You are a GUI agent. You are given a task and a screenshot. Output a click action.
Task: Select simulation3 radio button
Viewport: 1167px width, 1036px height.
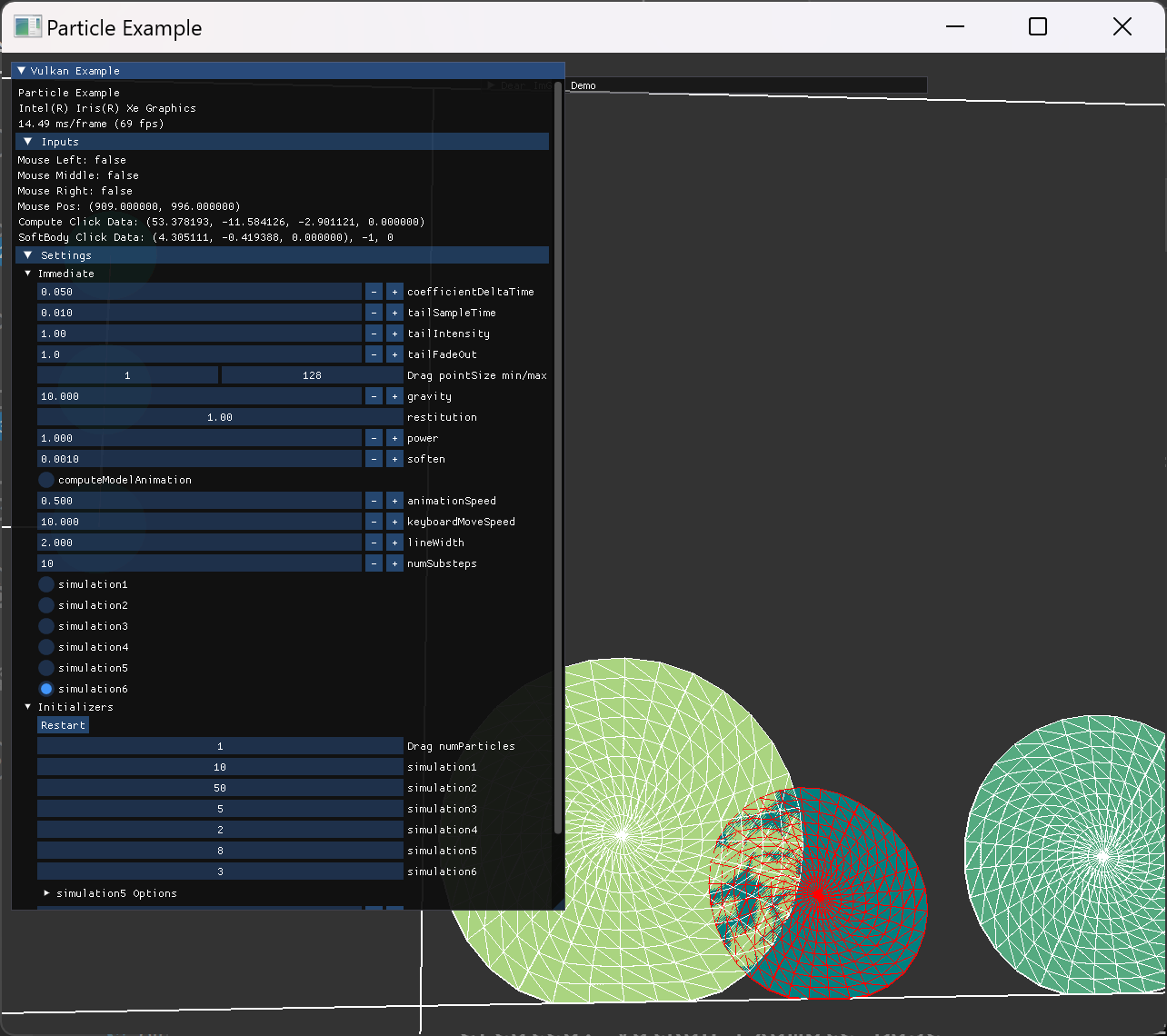(x=46, y=626)
